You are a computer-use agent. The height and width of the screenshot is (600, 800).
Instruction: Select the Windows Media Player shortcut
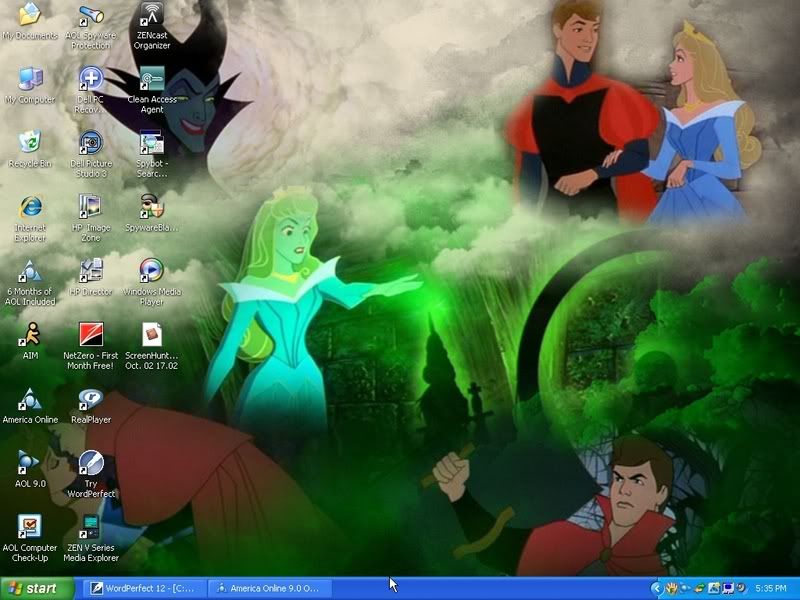pos(151,271)
